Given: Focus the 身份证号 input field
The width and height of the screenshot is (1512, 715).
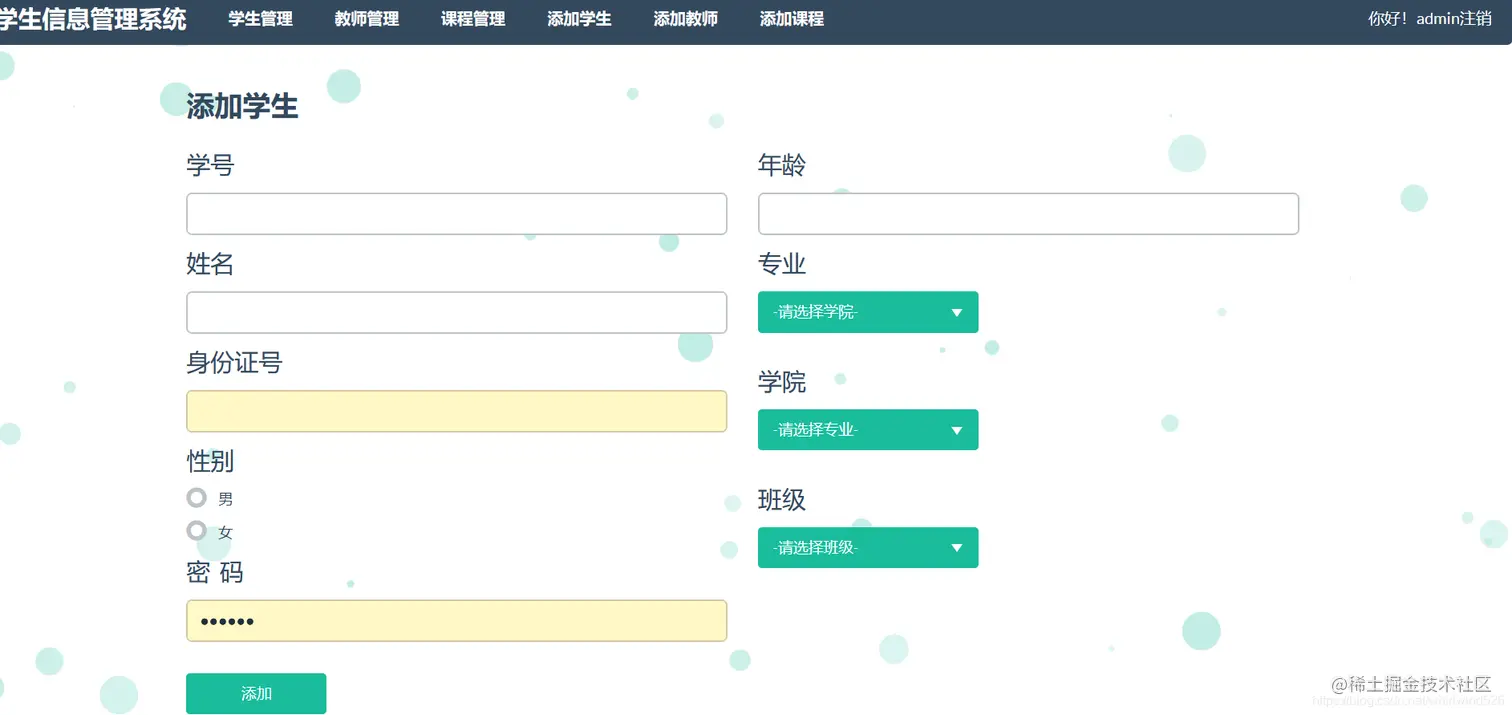Looking at the screenshot, I should [x=456, y=411].
